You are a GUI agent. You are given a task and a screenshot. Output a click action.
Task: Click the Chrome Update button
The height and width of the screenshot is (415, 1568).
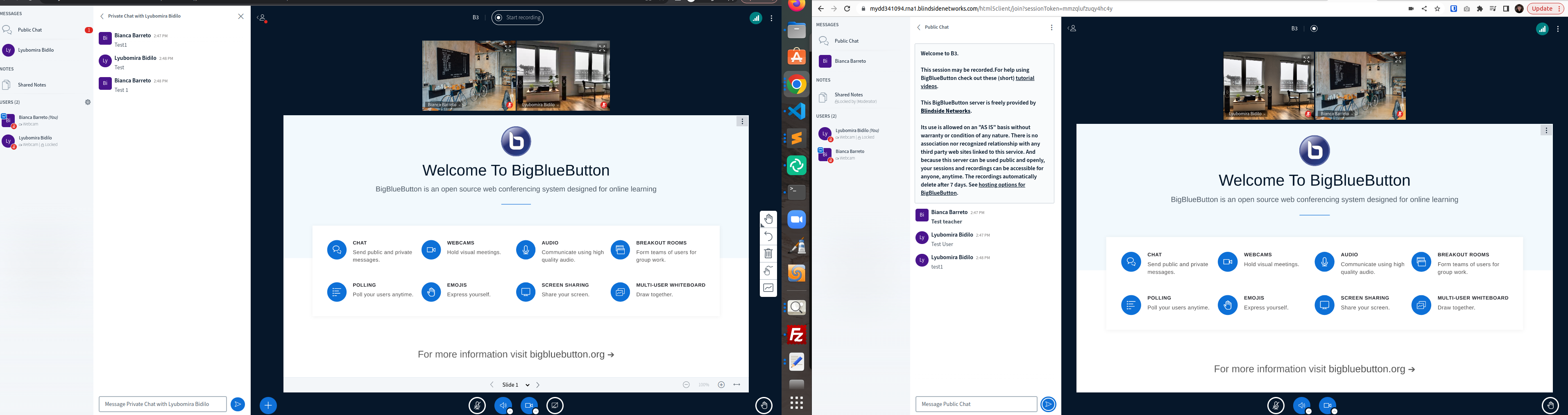coord(1545,9)
